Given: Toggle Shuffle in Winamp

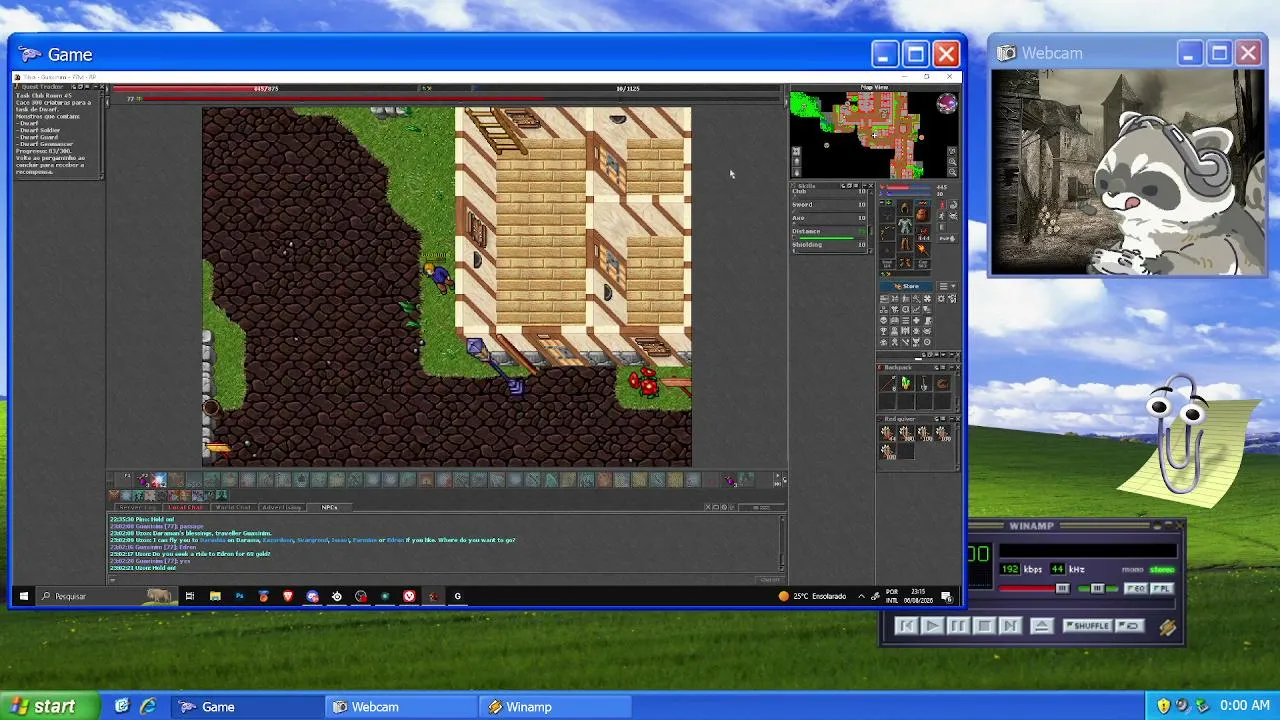Looking at the screenshot, I should click(x=1088, y=626).
